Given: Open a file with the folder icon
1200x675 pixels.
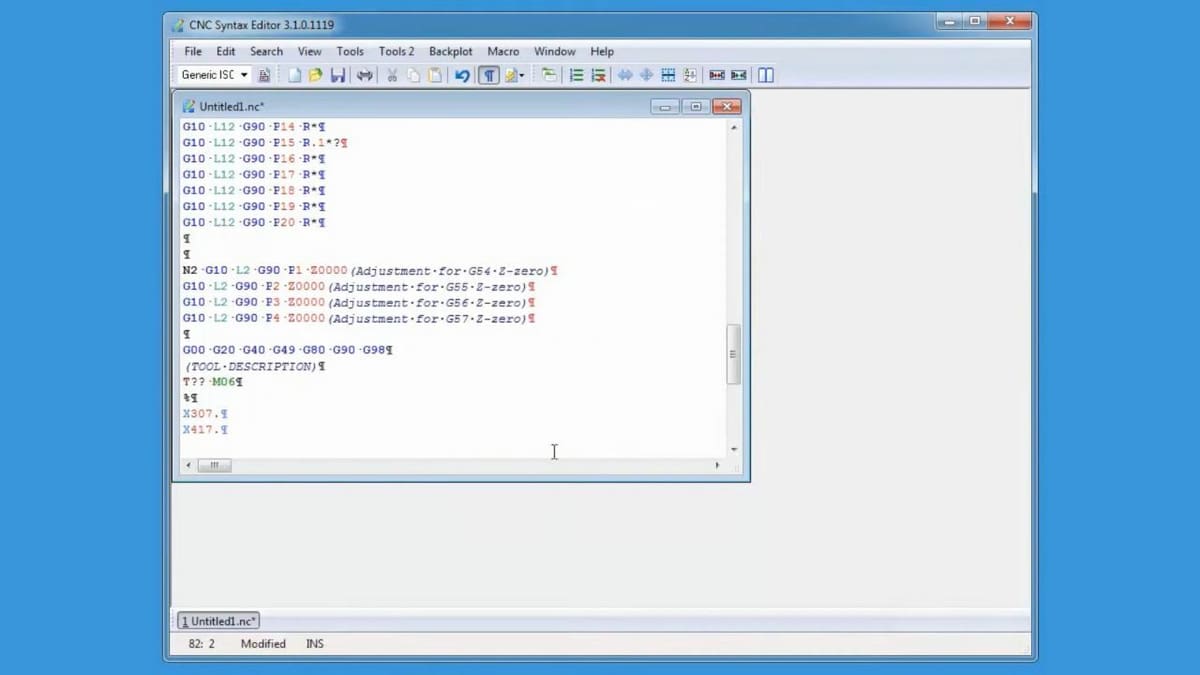Looking at the screenshot, I should coord(316,75).
